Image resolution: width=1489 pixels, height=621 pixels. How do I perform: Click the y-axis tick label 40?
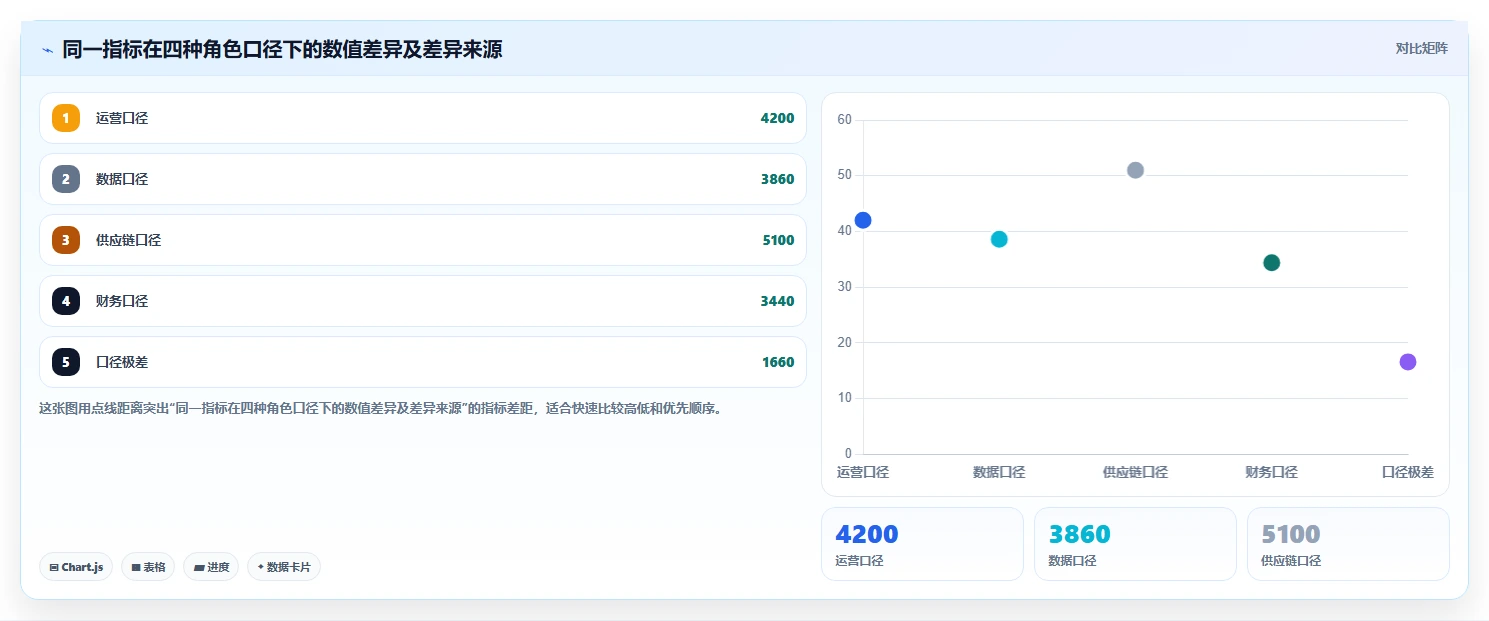844,231
